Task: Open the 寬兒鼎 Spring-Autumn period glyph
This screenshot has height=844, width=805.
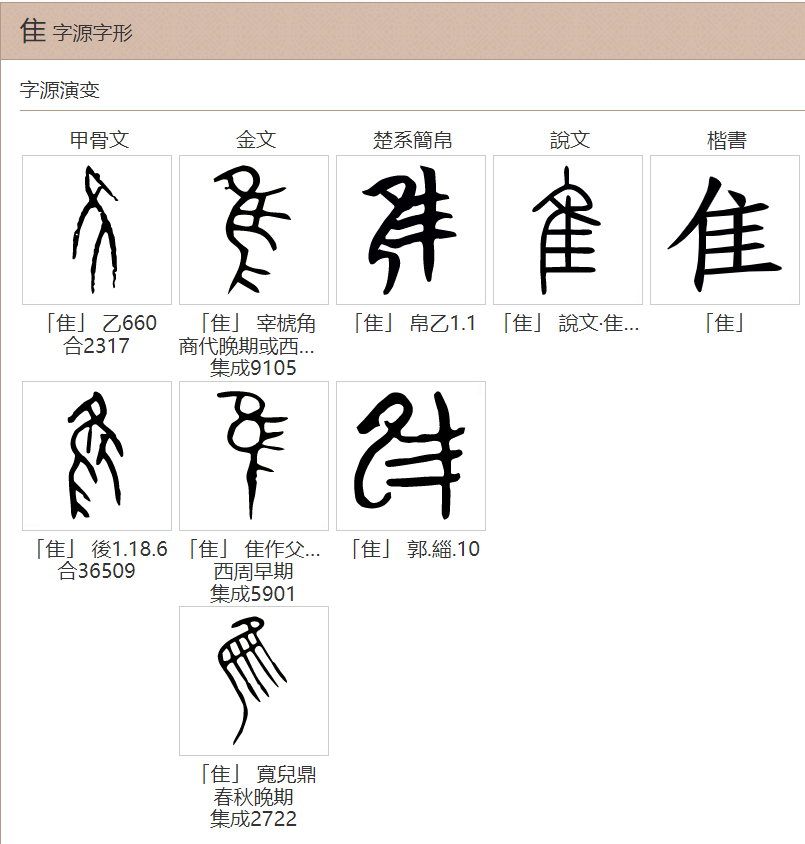Action: (253, 681)
